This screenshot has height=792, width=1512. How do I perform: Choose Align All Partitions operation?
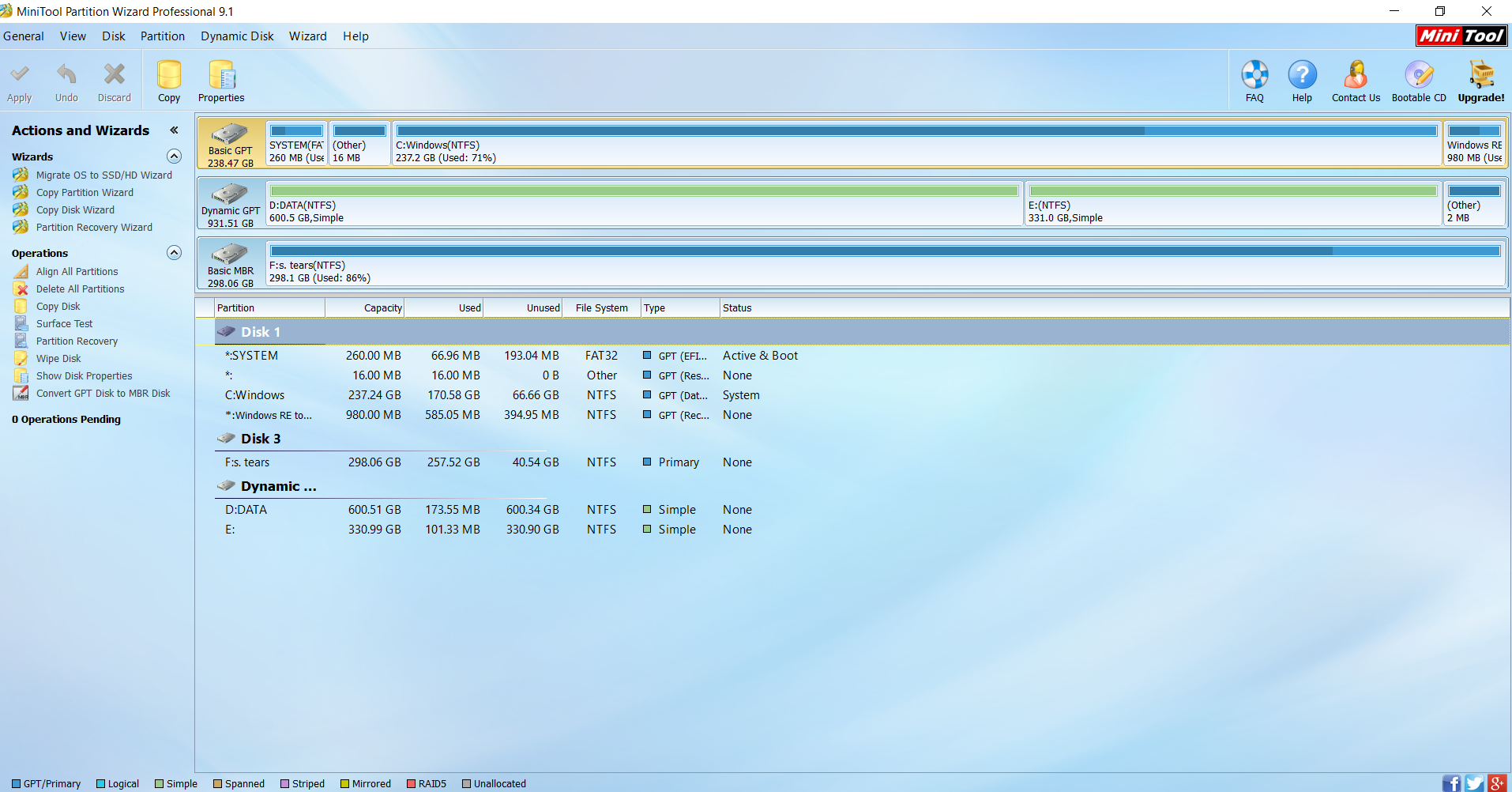[x=77, y=272]
